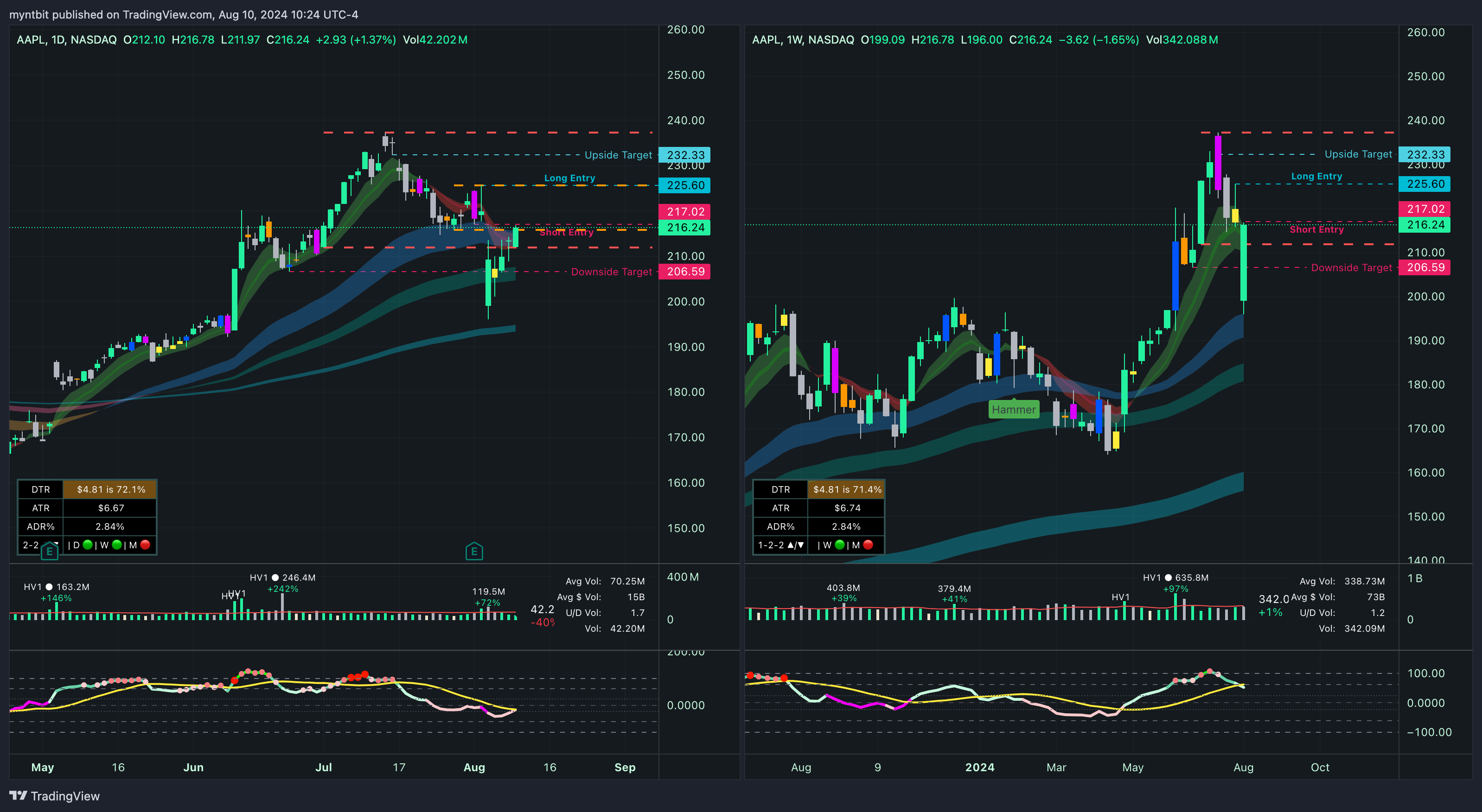Click the 379.4M volume label
Viewport: 1482px width, 812px height.
(954, 588)
